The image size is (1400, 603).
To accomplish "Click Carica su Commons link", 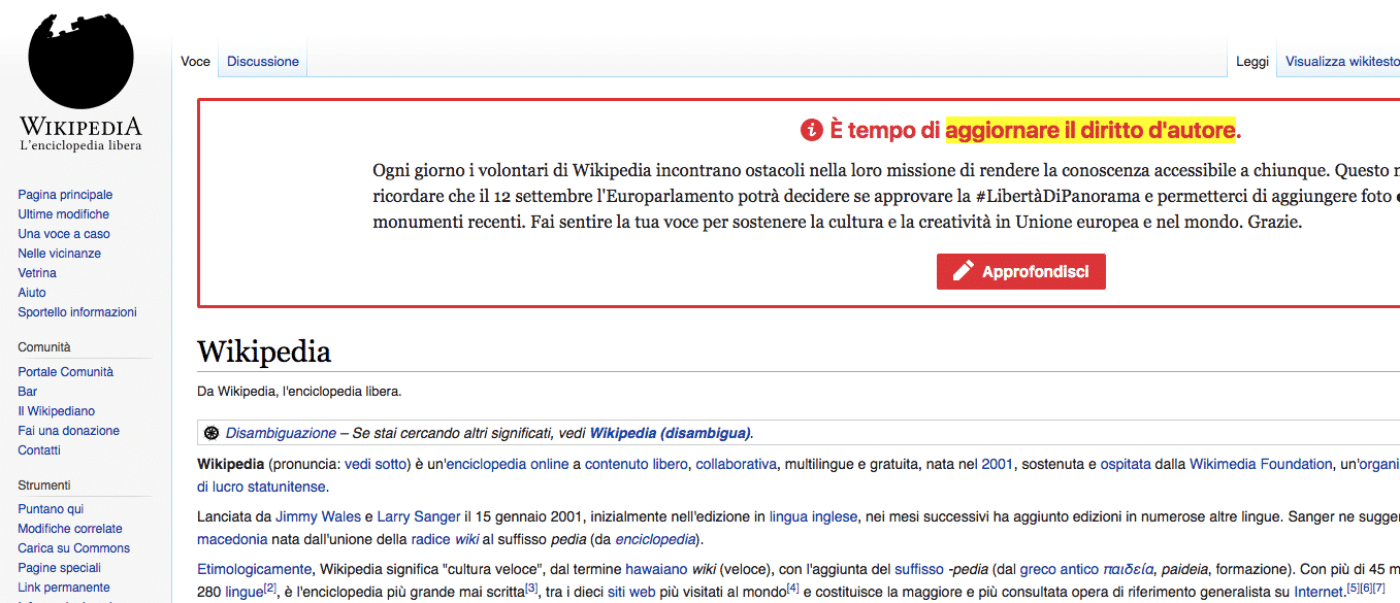I will pos(73,548).
